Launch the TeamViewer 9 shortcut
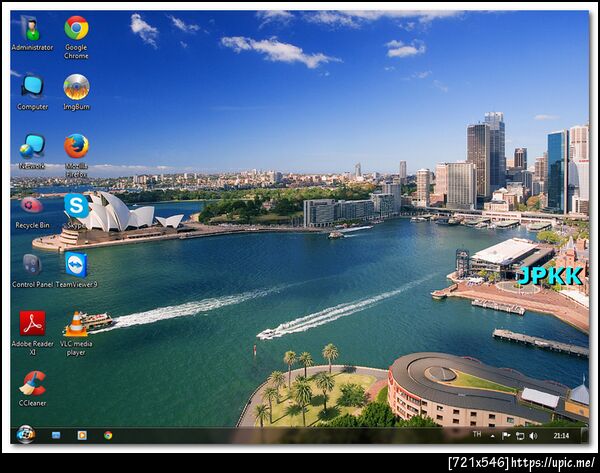 (x=76, y=270)
